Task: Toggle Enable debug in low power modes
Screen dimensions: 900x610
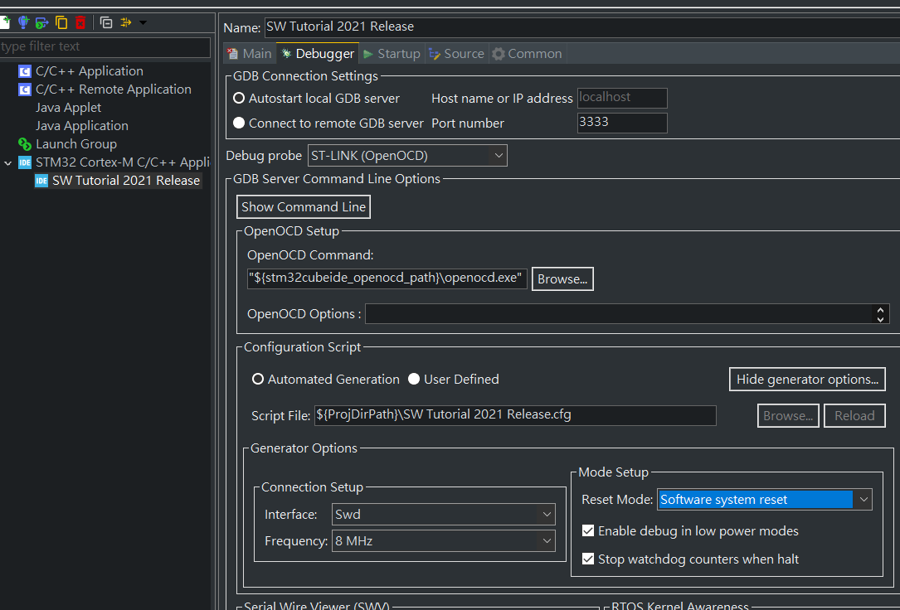Action: [588, 531]
